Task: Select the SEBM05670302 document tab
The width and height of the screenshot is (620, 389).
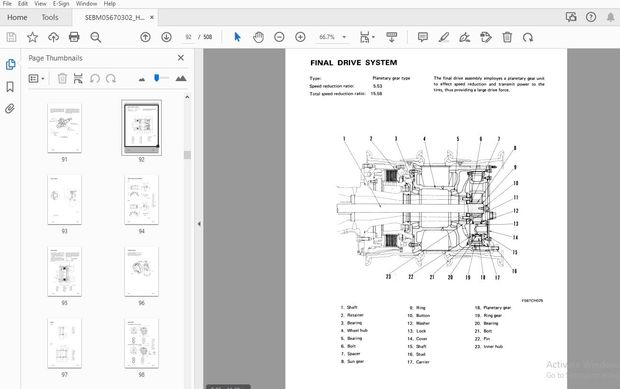Action: (x=114, y=17)
